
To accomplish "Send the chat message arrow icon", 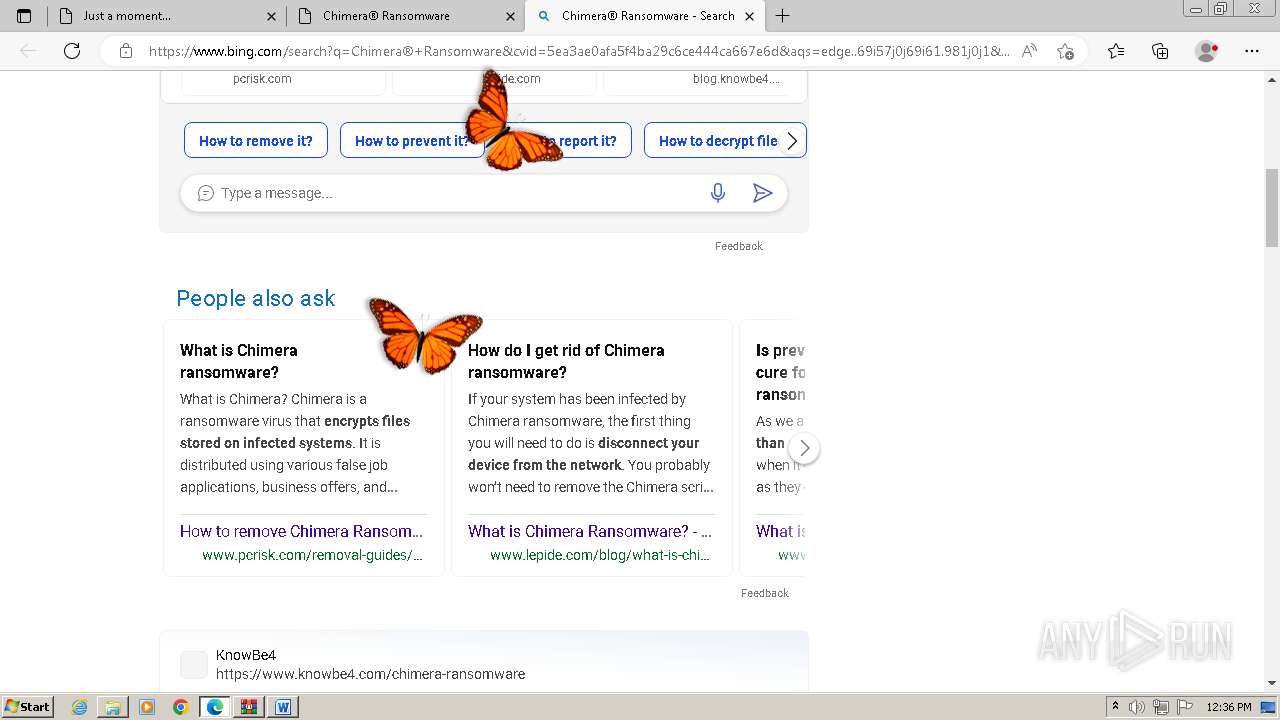I will [763, 193].
